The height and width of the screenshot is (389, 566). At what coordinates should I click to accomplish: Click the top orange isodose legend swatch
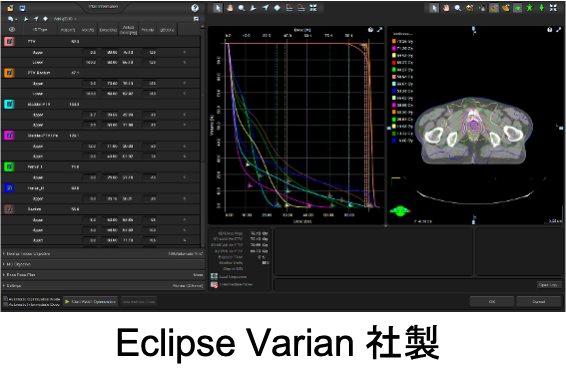(x=394, y=41)
